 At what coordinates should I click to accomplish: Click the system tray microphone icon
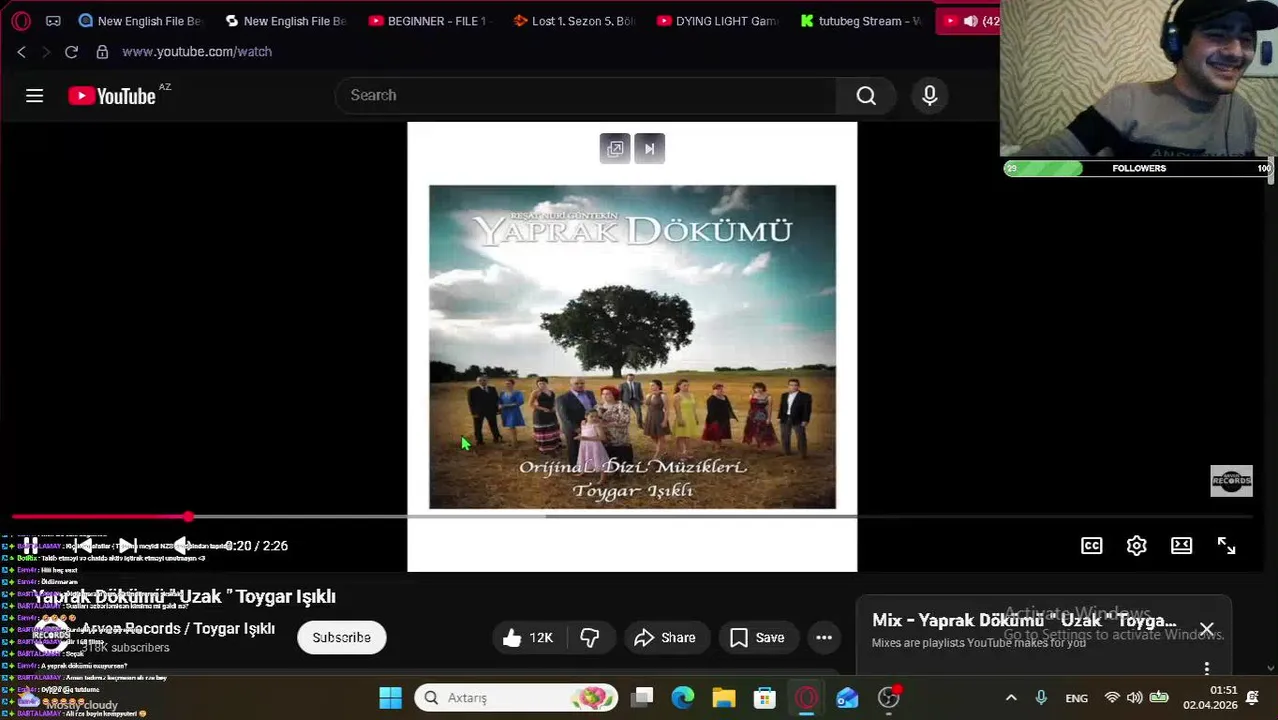point(1041,698)
